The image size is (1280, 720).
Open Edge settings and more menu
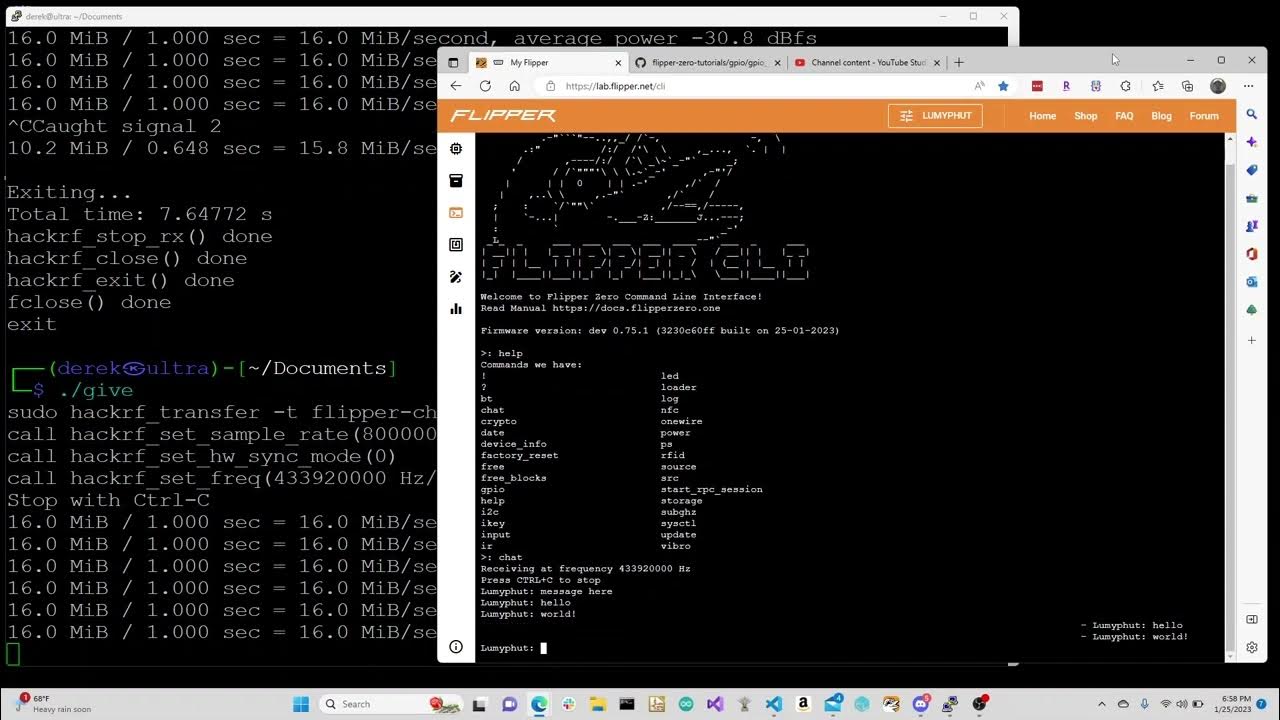[x=1249, y=86]
